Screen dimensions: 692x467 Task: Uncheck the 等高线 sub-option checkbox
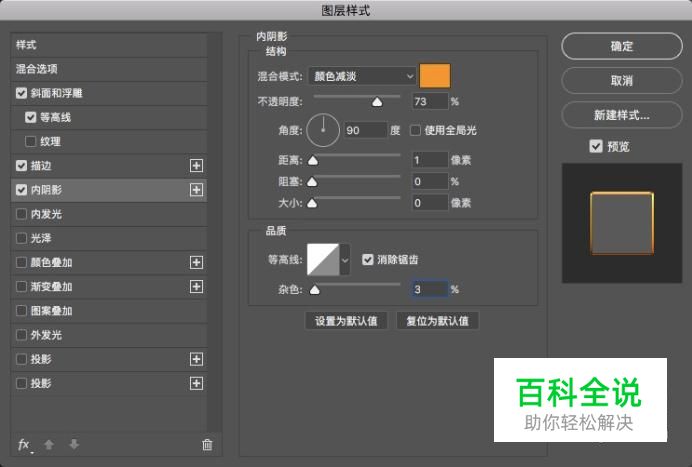point(30,117)
